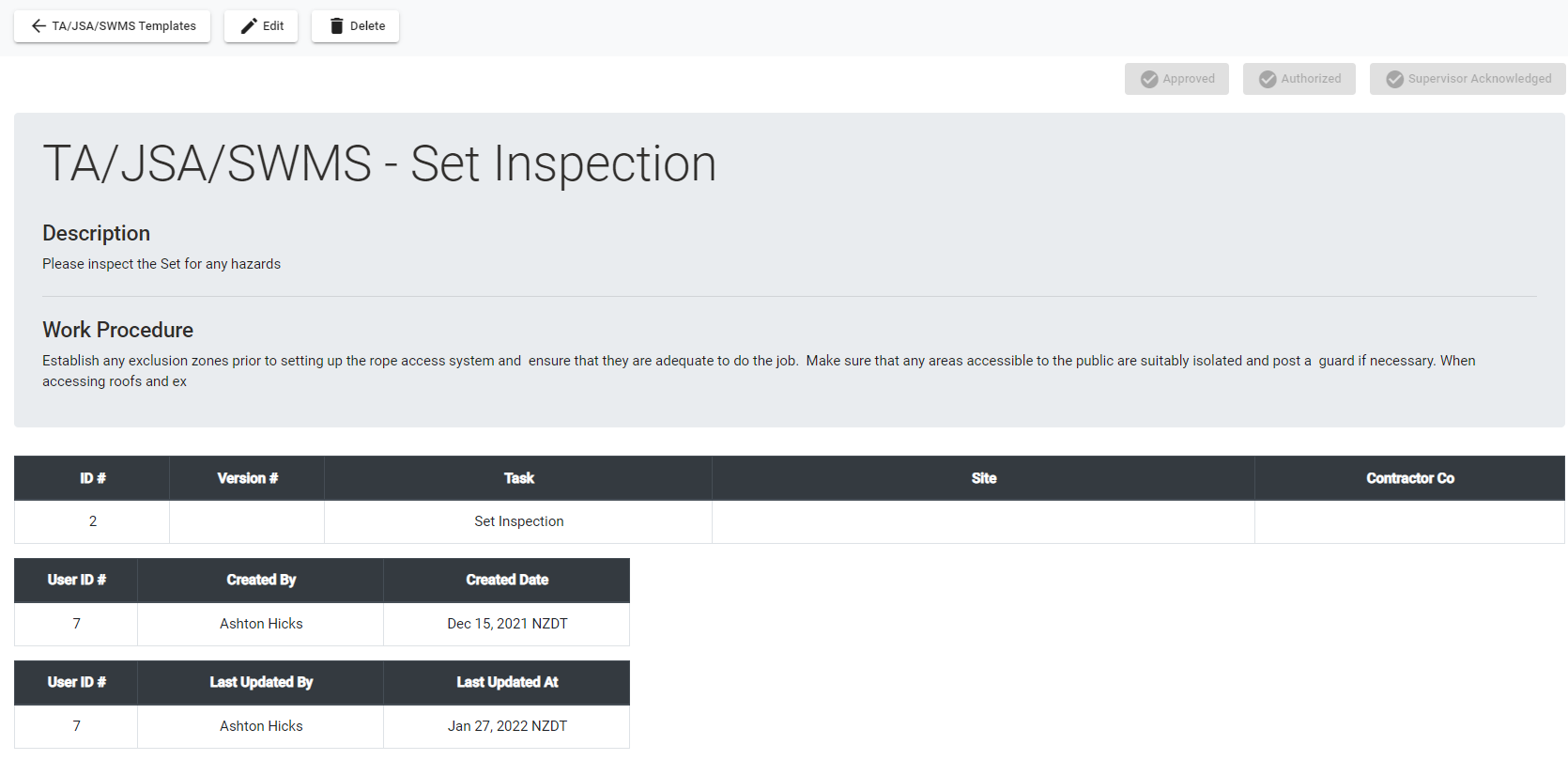Click the checkmark icon in the Approved badge
1568x760 pixels.
pyautogui.click(x=1148, y=79)
